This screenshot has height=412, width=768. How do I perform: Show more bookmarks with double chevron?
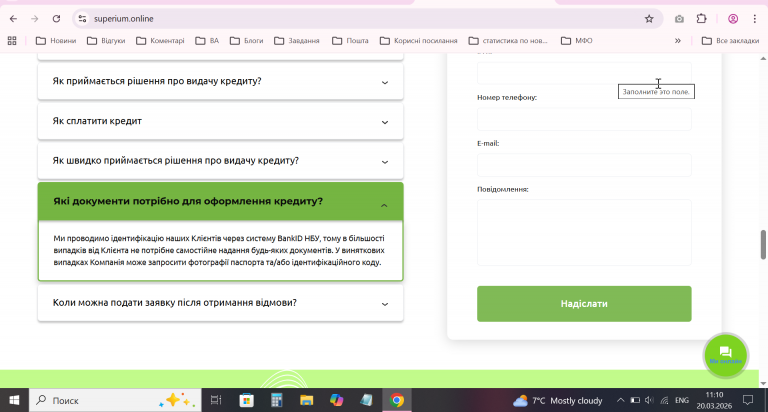pyautogui.click(x=677, y=41)
